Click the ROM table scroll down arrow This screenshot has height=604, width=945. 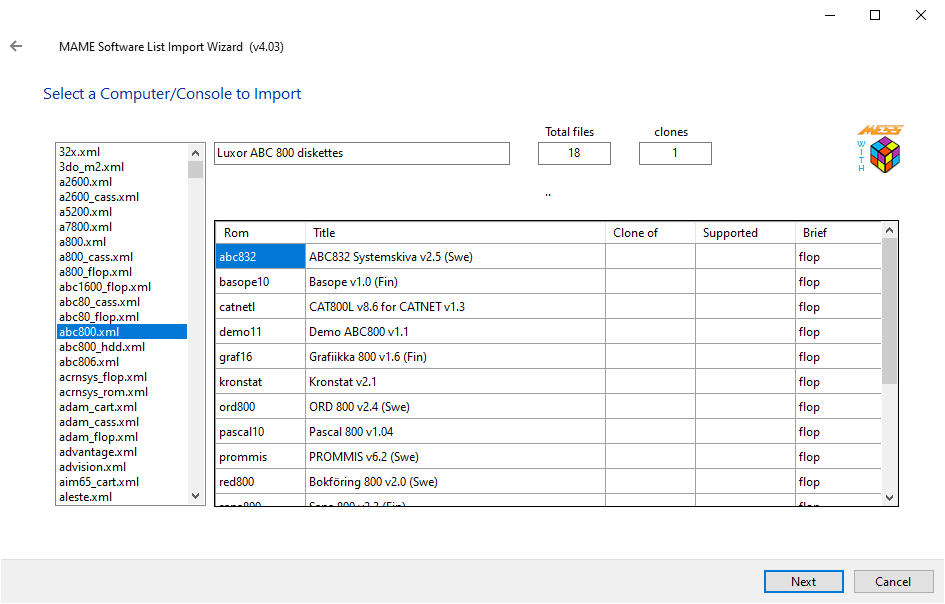point(890,497)
